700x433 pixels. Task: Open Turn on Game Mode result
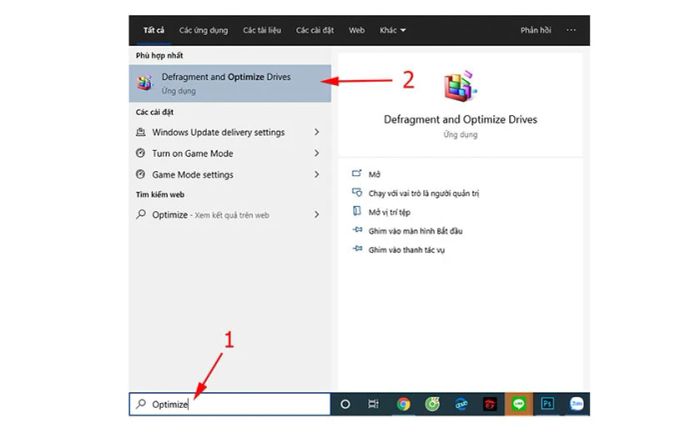[x=230, y=154]
